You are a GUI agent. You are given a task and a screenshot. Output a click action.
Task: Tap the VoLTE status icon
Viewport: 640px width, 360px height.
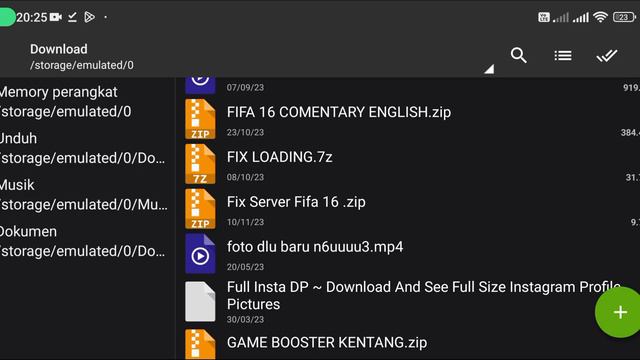544,17
